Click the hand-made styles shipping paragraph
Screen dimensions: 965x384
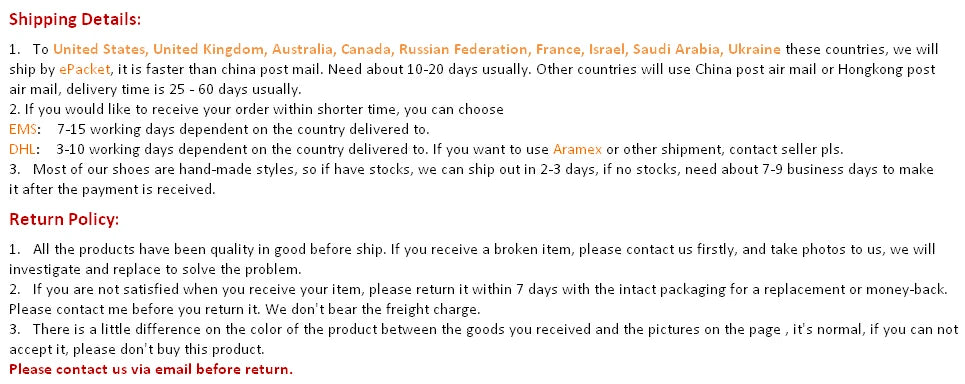[x=471, y=179]
